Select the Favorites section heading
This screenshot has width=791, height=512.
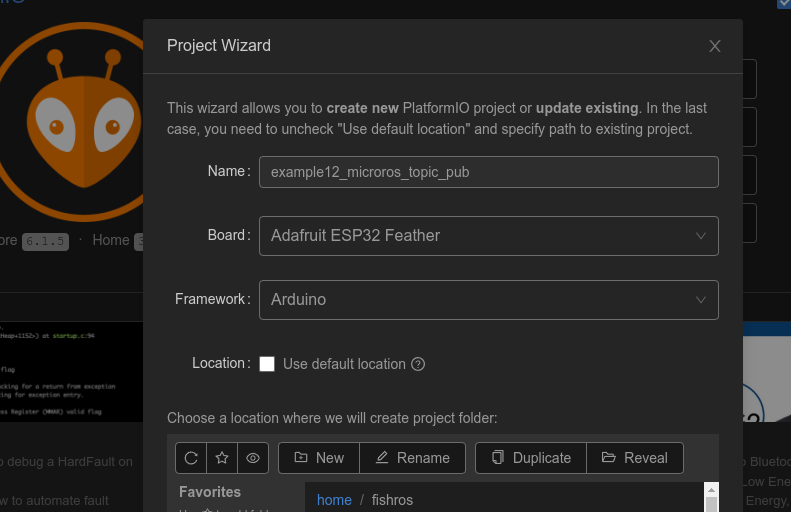tap(210, 492)
